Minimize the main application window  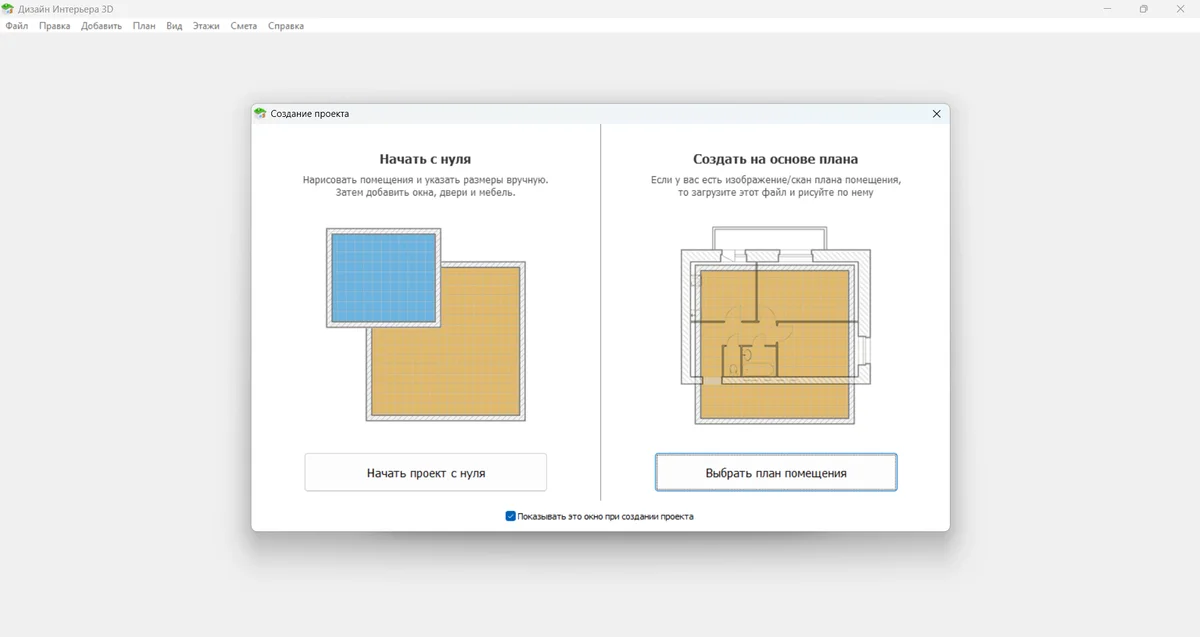1107,9
